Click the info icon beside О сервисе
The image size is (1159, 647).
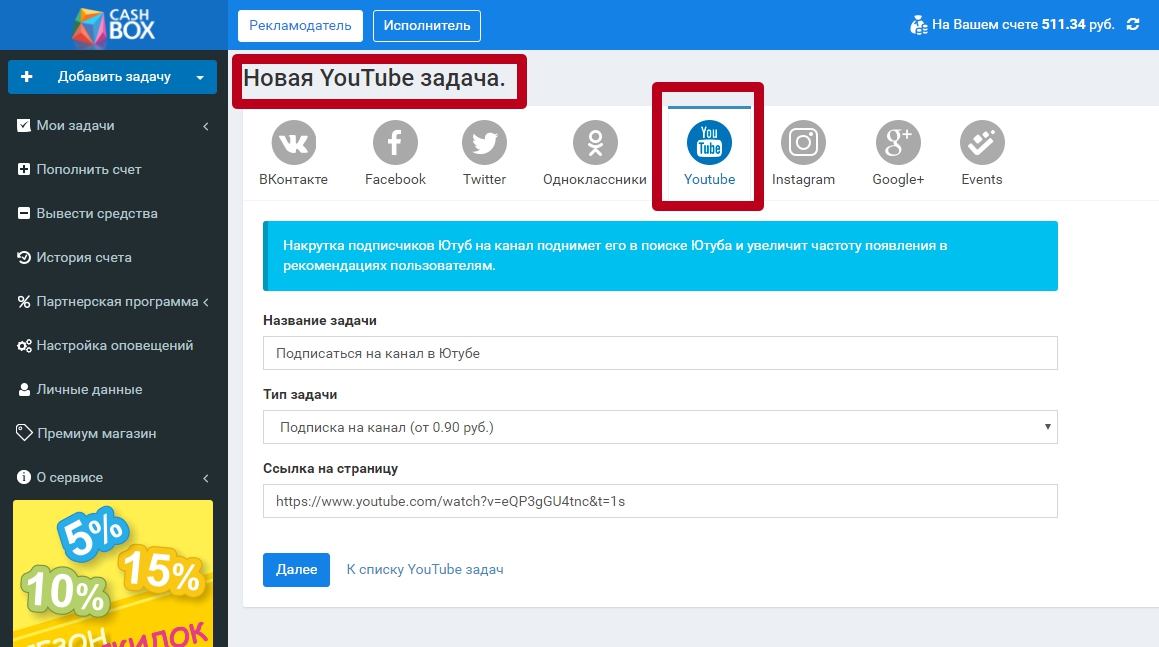[x=24, y=478]
